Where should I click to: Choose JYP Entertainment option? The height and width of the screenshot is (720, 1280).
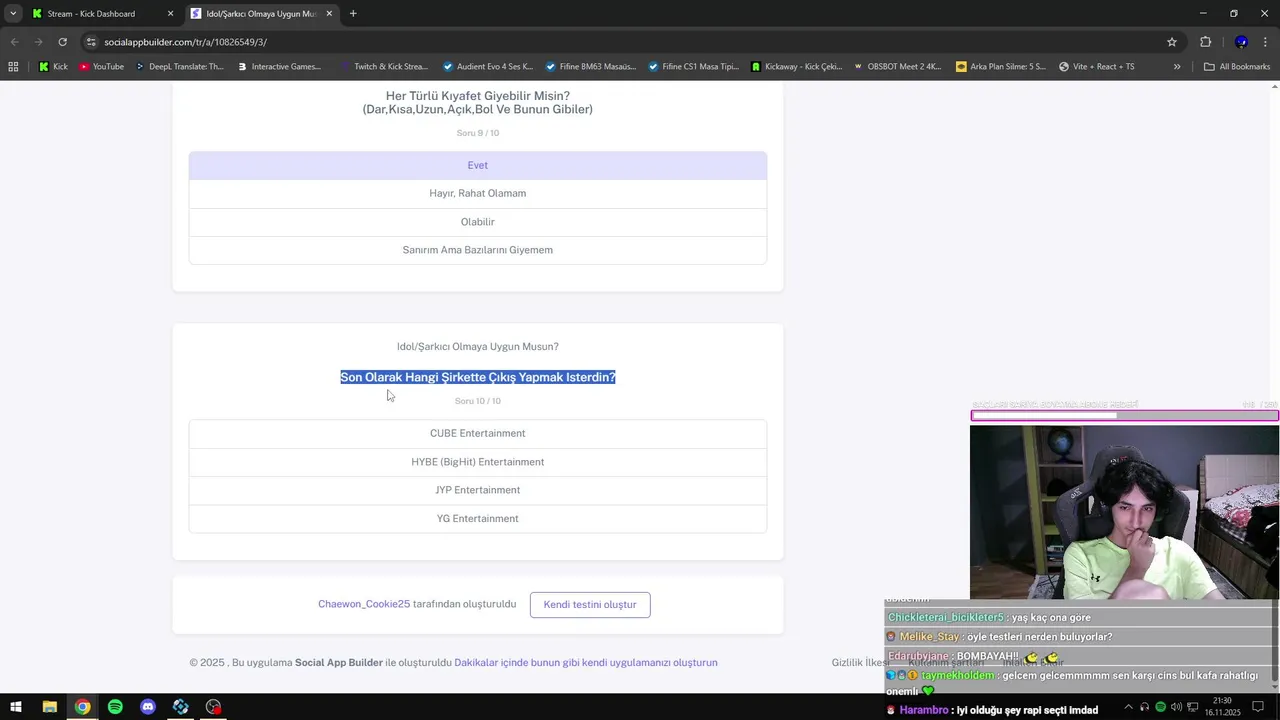(478, 490)
